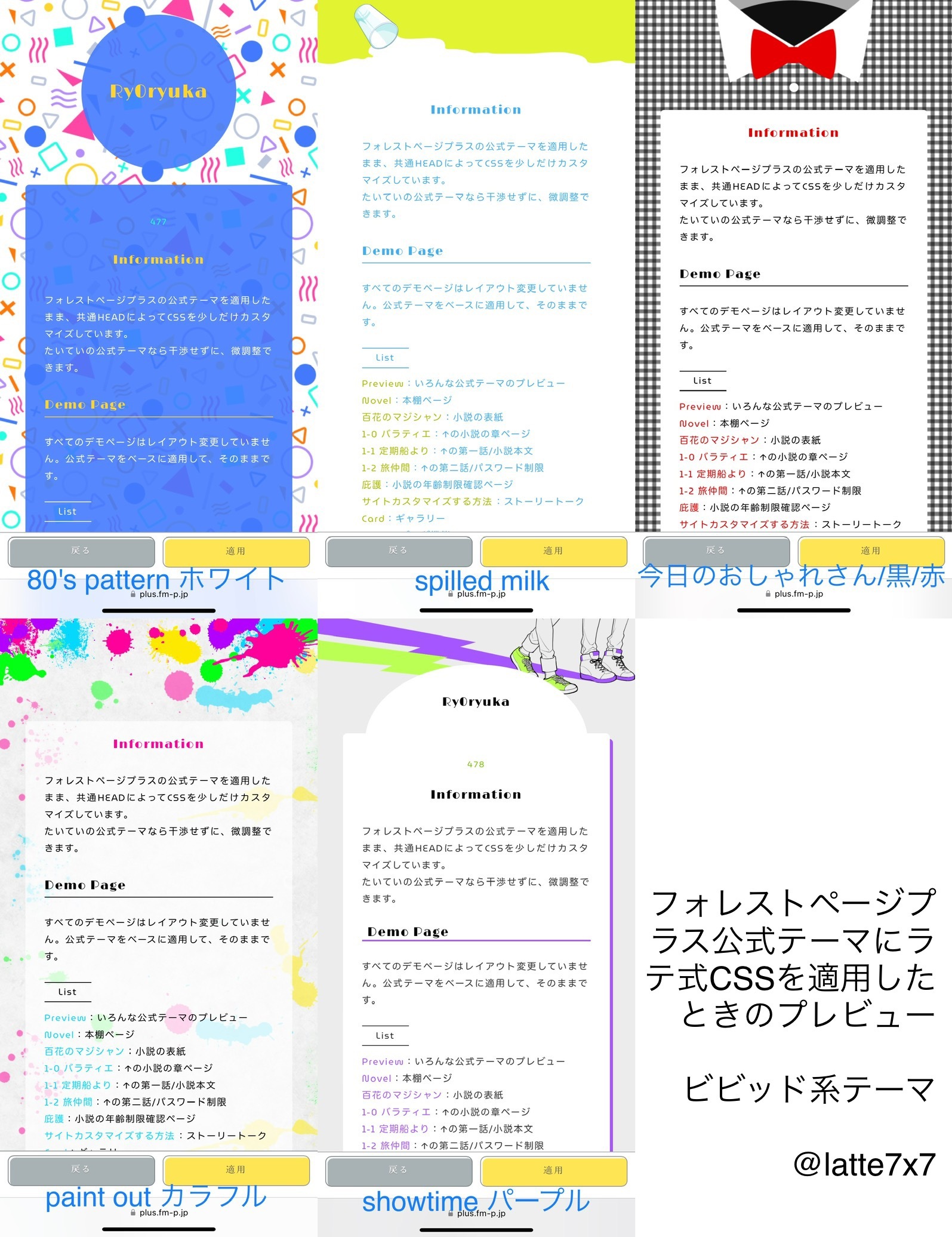Viewport: 952px width, 1237px height.
Task: Click the ビビッド系テーマ caption text
Action: coord(809,1088)
